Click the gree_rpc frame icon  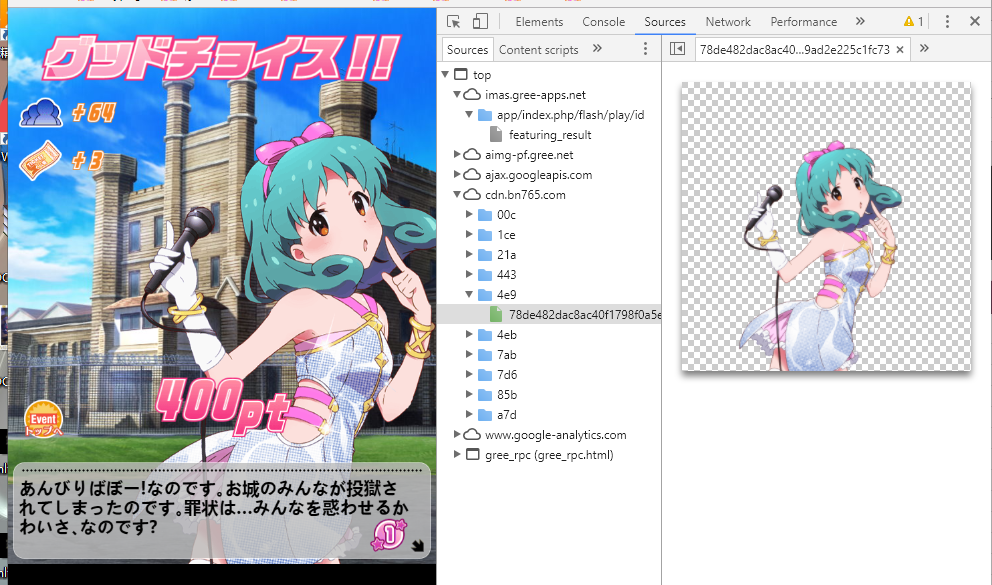click(x=473, y=454)
